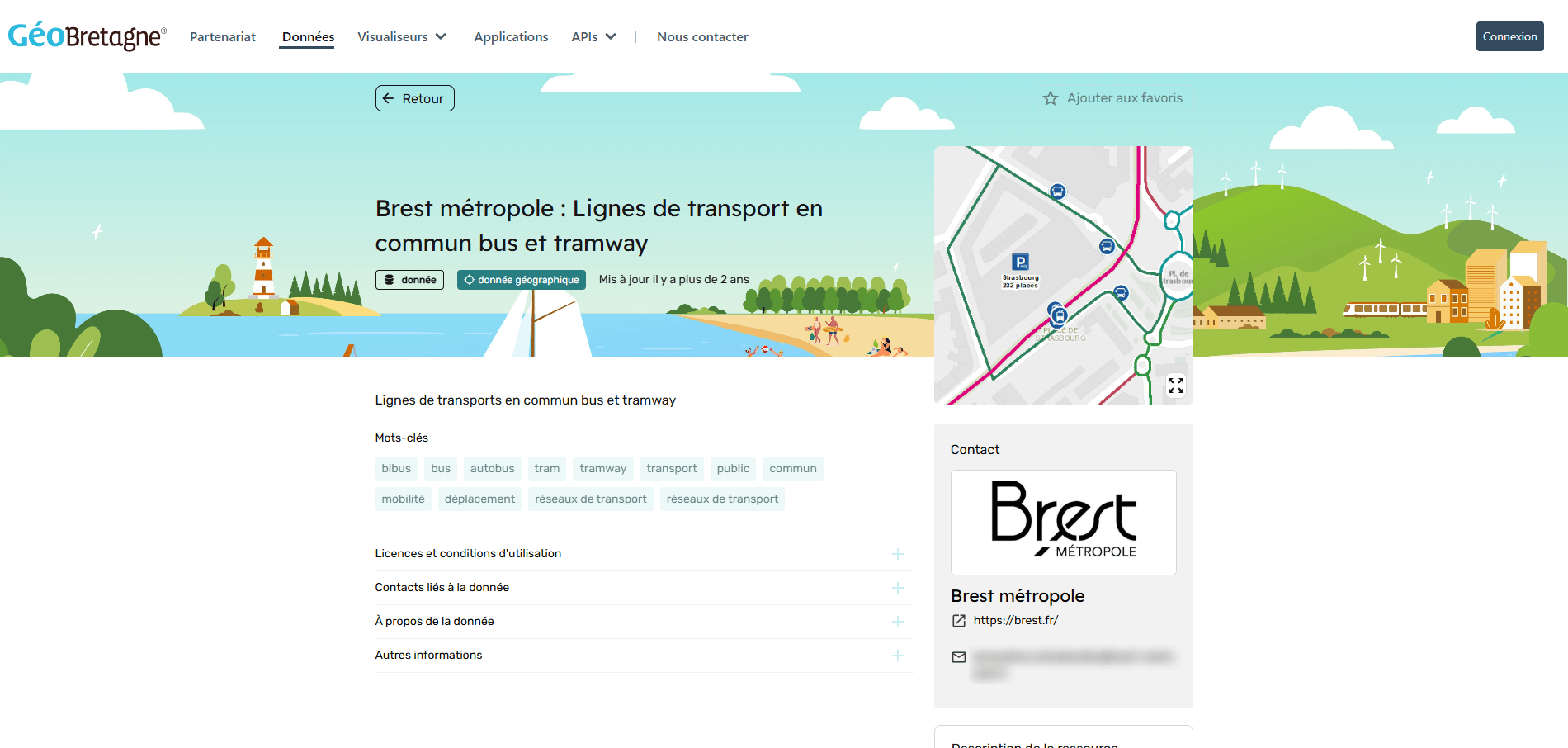Open the Visualiseurs dropdown menu

point(402,36)
